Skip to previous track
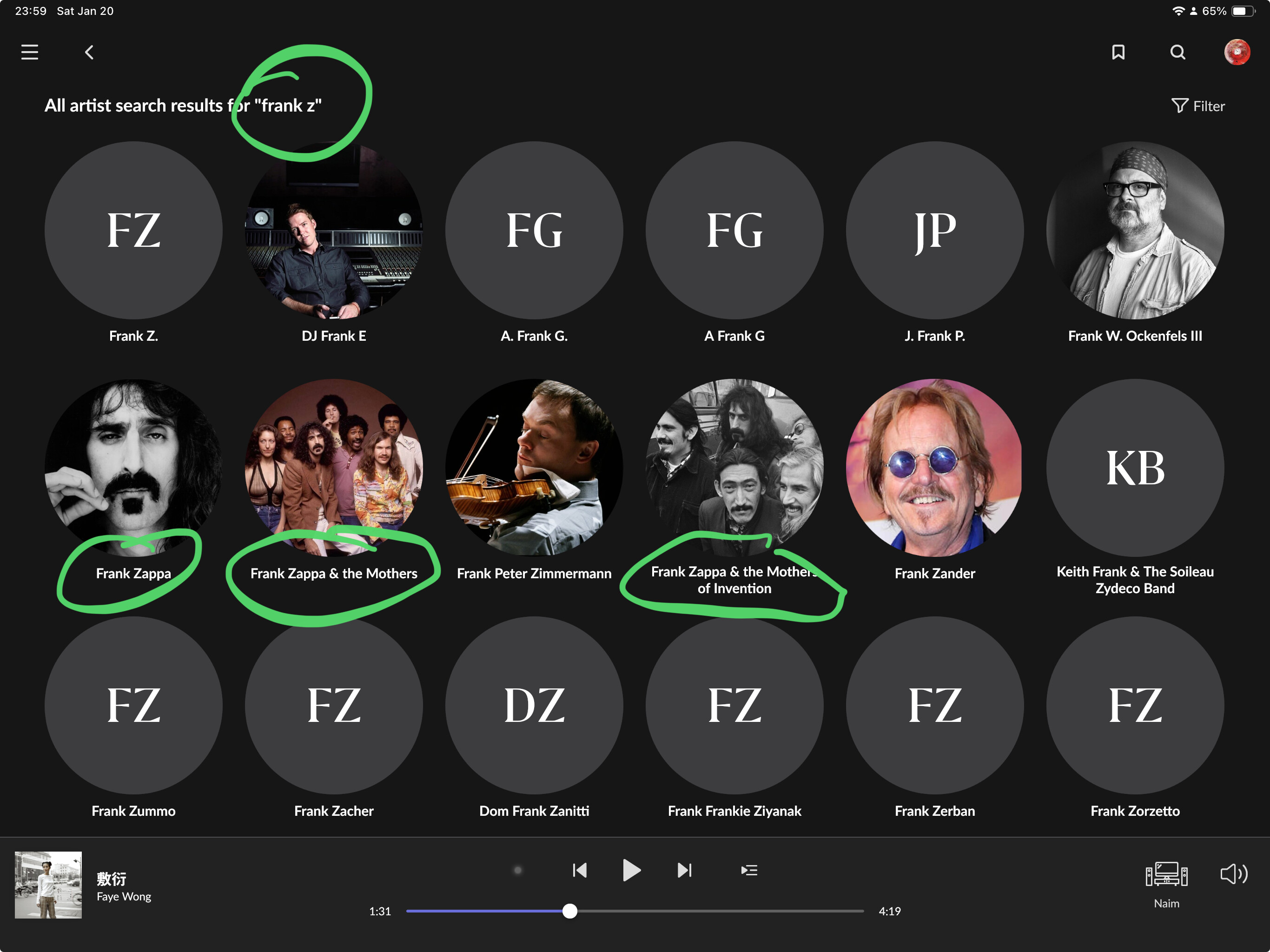1270x952 pixels. [580, 870]
